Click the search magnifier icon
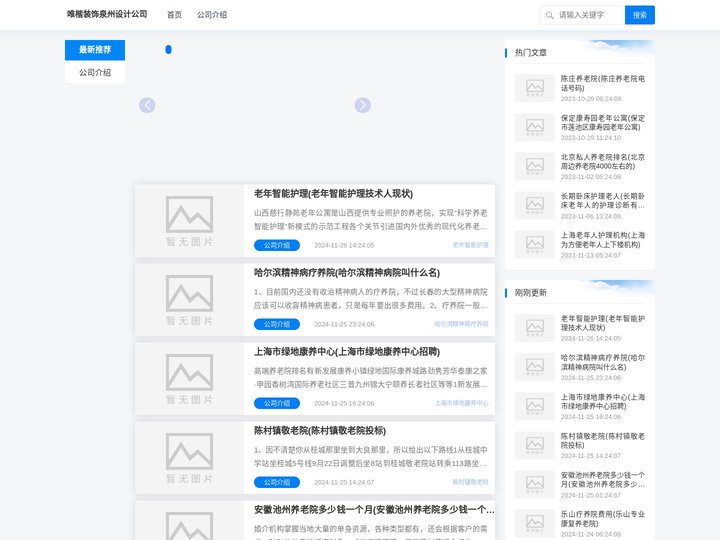Screen dimensions: 720x540 point(549,15)
